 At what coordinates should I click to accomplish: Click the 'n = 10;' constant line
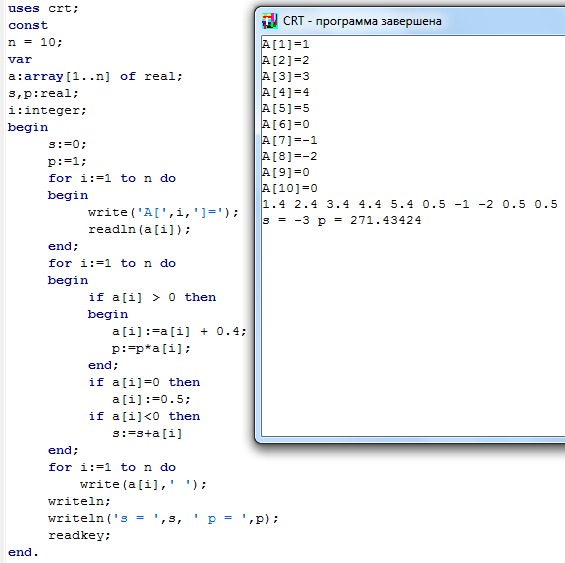[x=35, y=42]
